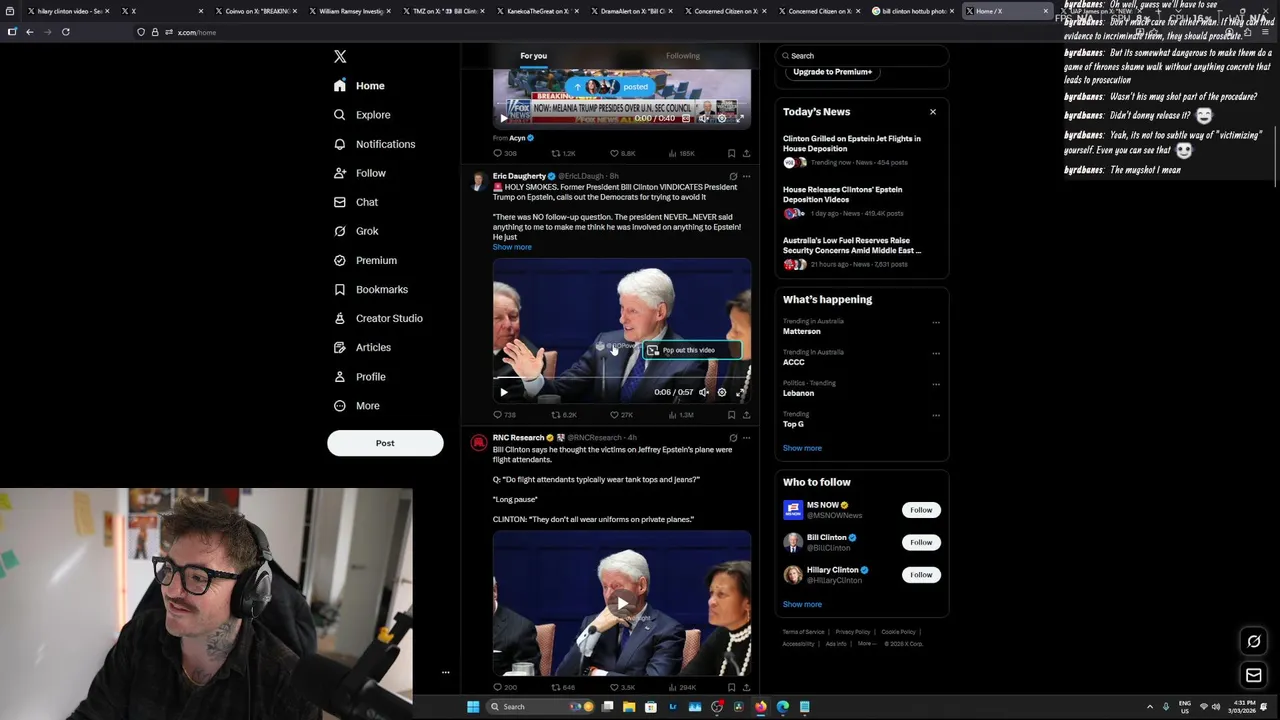Expand Eric Daugherty post with Show more
Screen dimensions: 1280x720
pos(512,247)
